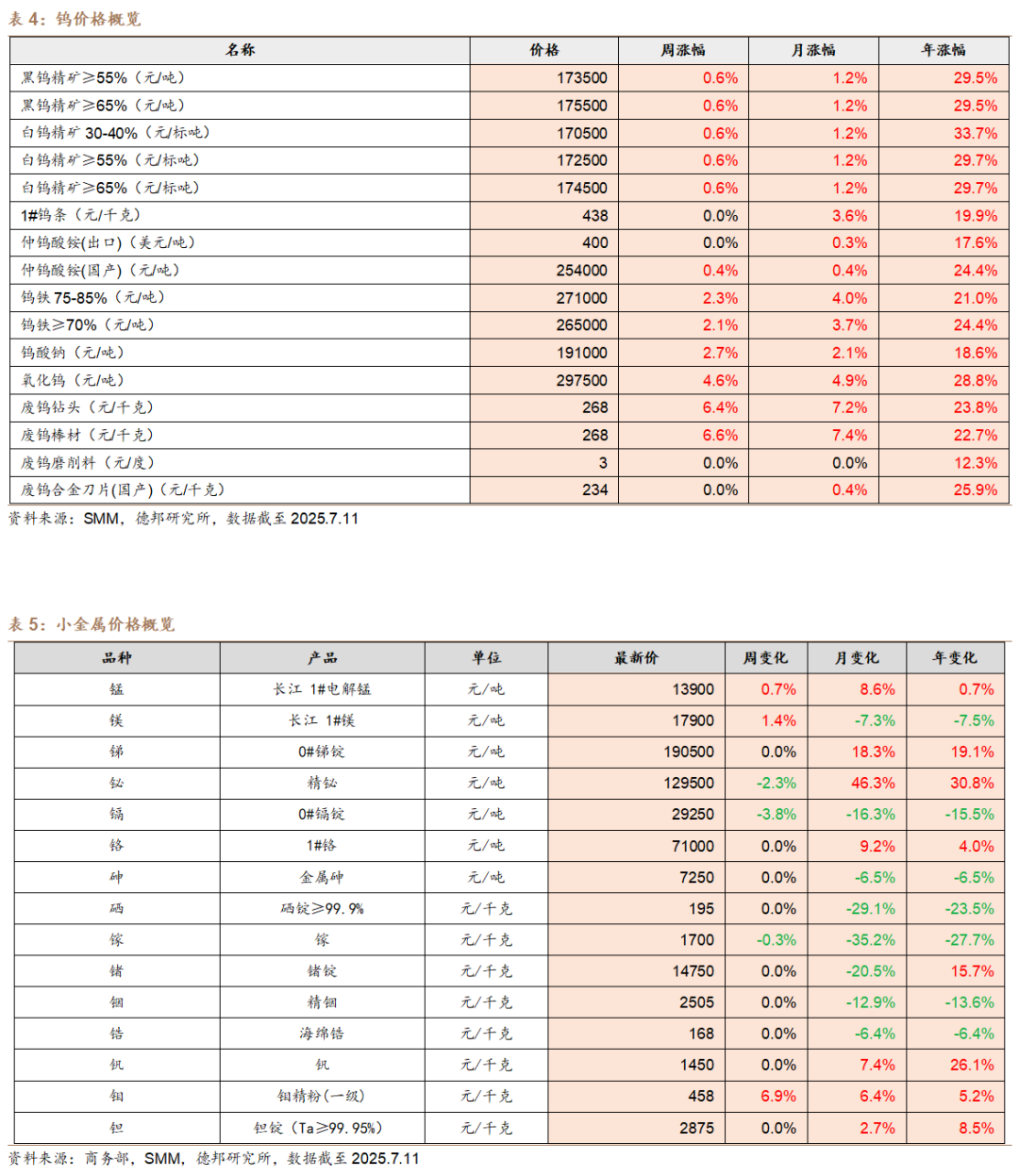The height and width of the screenshot is (1176, 1019).
Task: Select the 33.7% yearly gain cell
Action: (944, 133)
